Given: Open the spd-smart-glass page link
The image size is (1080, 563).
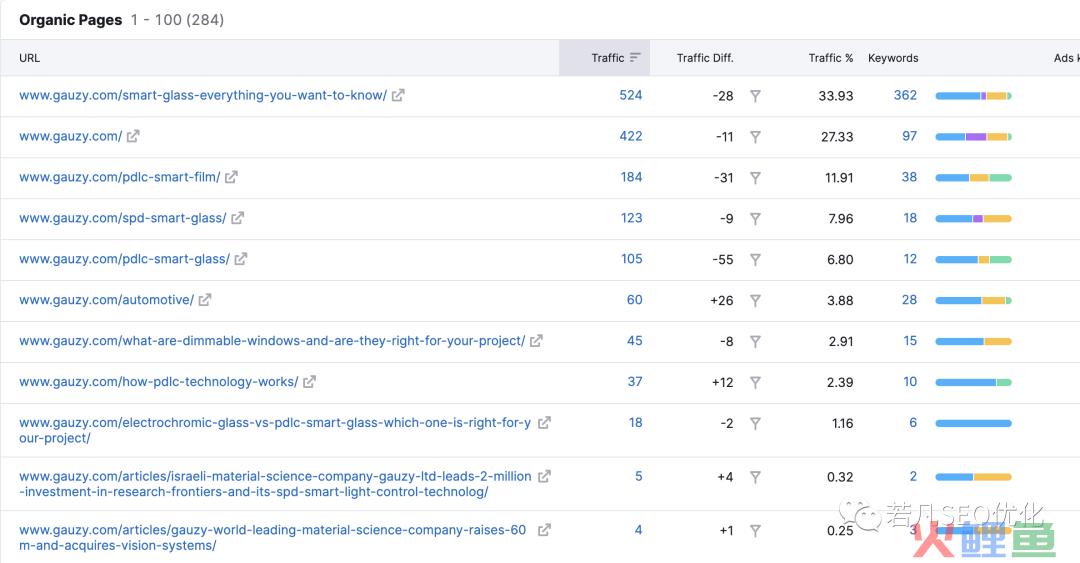Looking at the screenshot, I should 123,218.
